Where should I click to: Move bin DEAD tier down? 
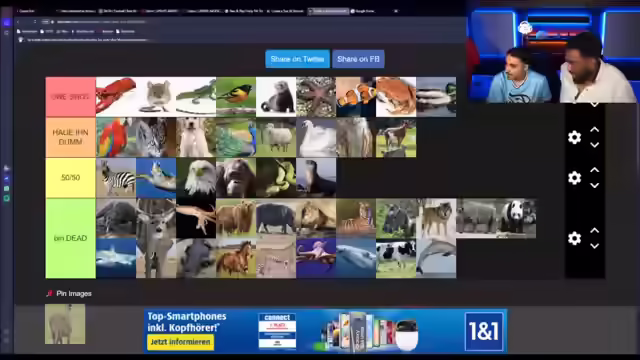pyautogui.click(x=595, y=246)
